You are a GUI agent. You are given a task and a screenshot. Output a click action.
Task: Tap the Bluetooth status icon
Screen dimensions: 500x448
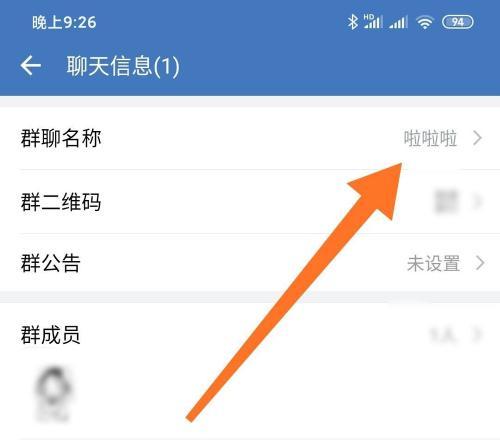pos(353,22)
